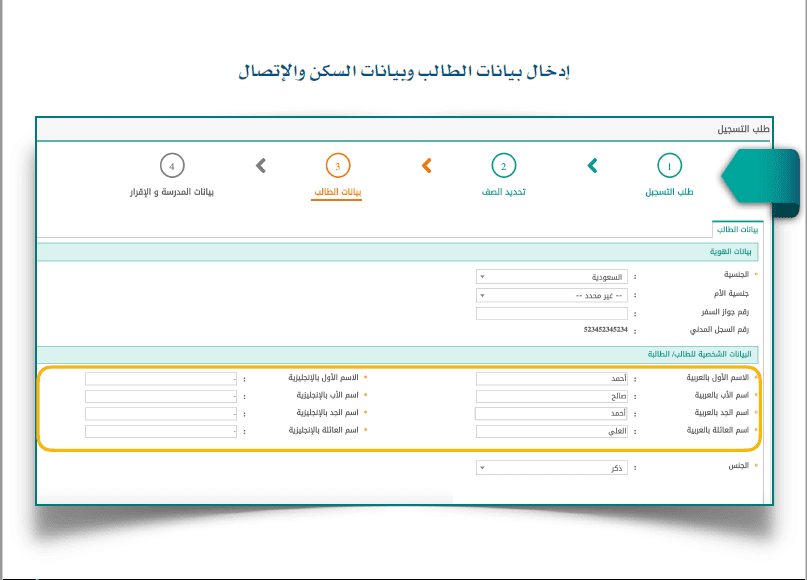807x580 pixels.
Task: Click the بيانات الطالب step label
Action: pos(338,192)
